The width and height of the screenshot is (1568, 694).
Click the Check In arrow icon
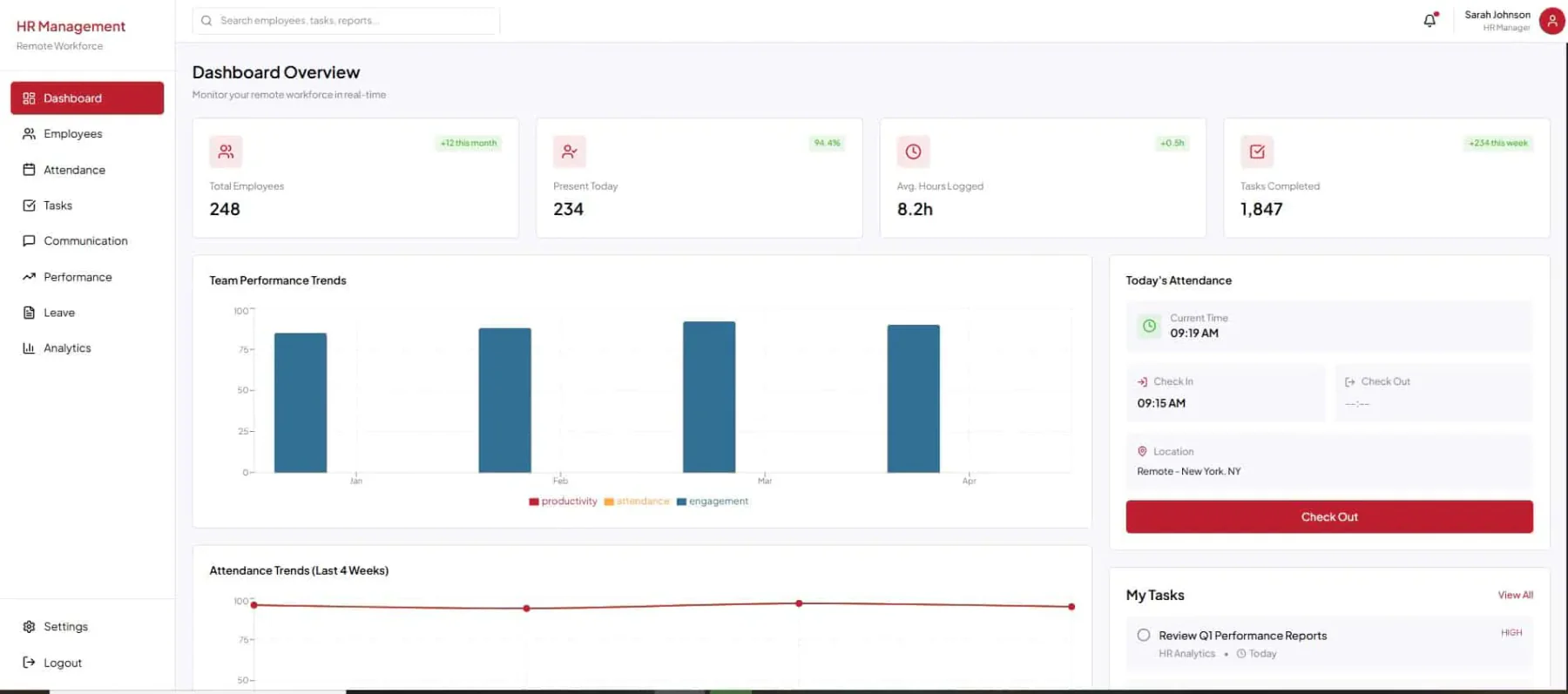[x=1142, y=382]
